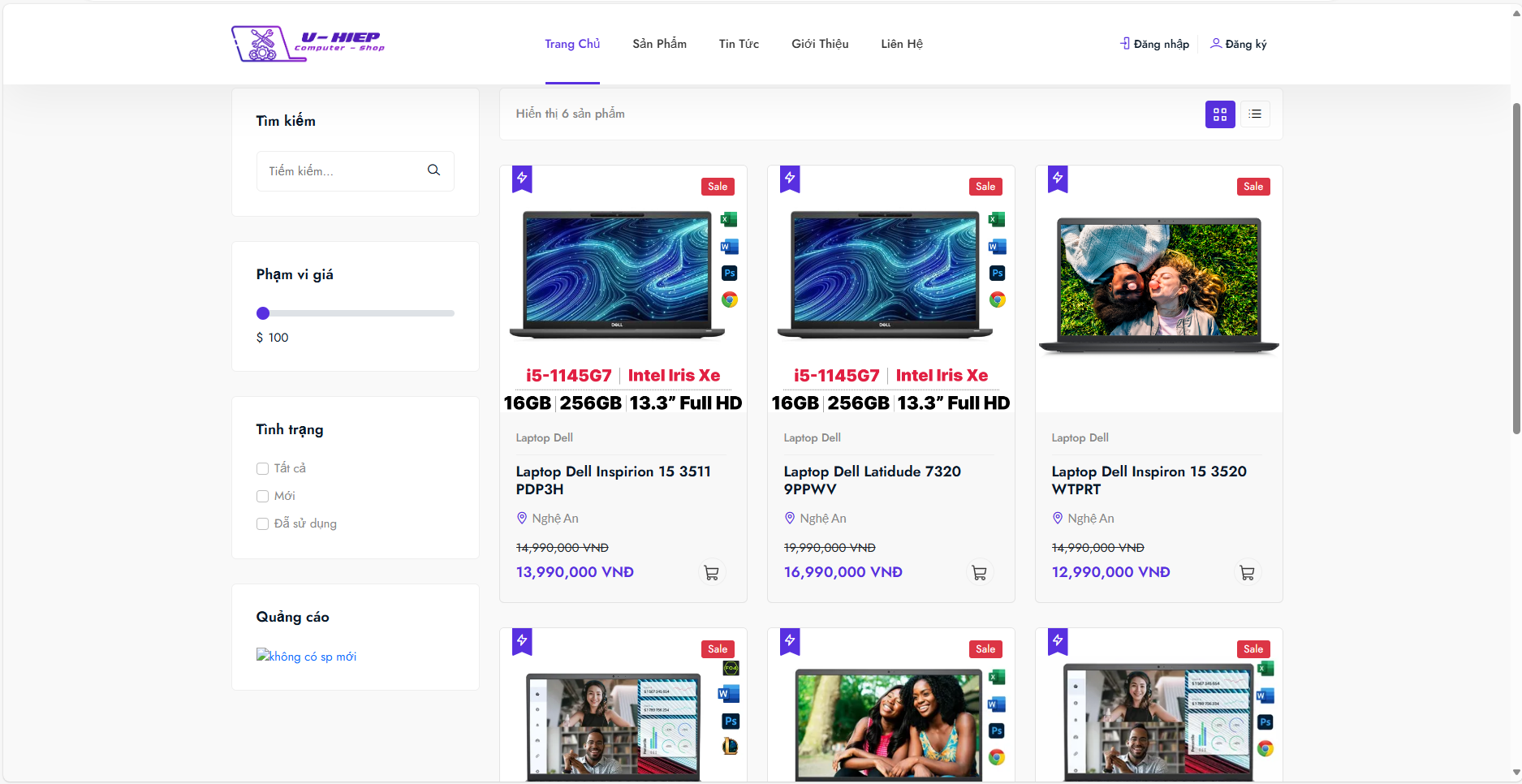Open Liên Hệ menu item
Viewport: 1522px width, 784px height.
click(902, 44)
